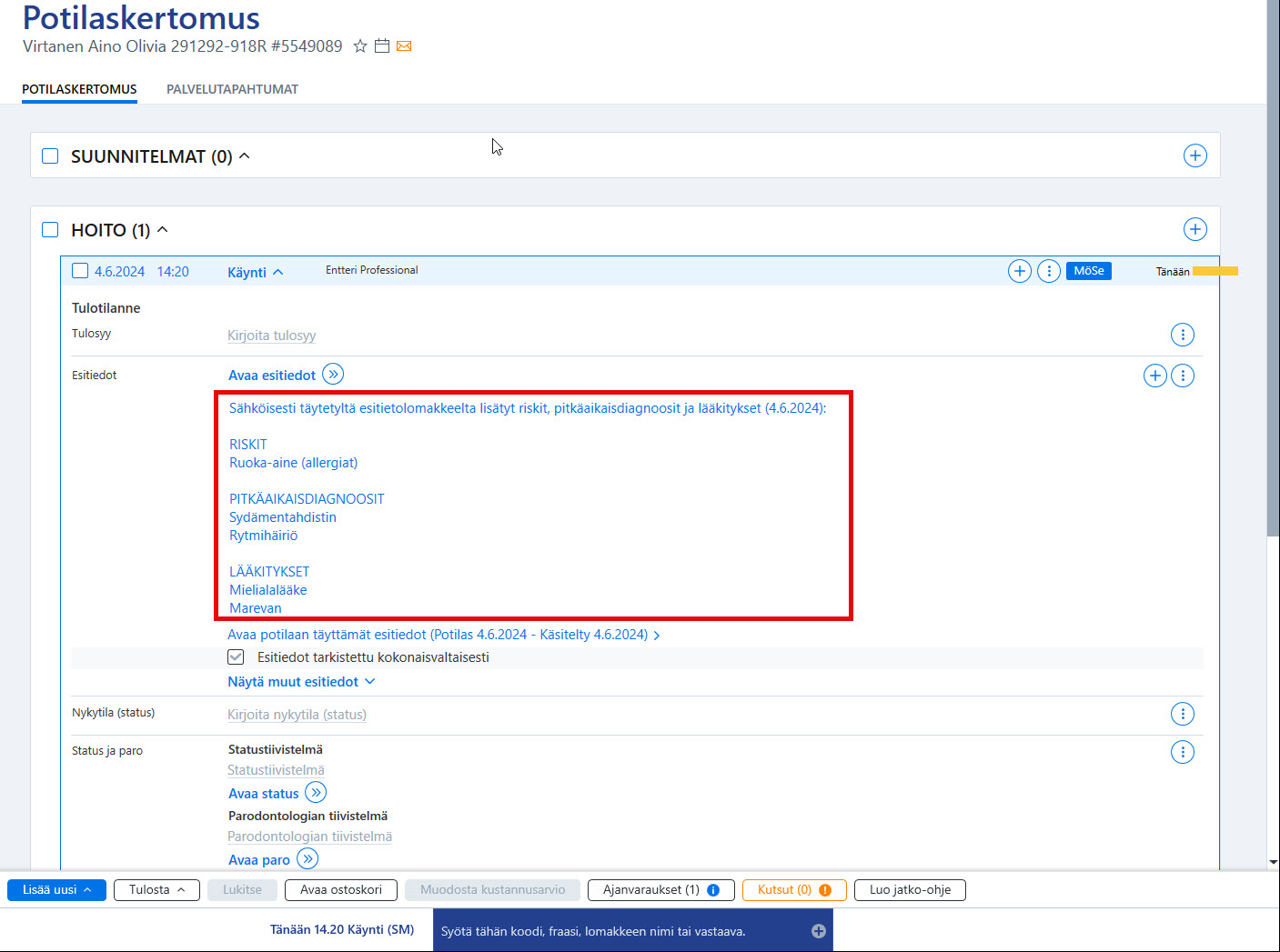This screenshot has width=1280, height=952.
Task: Select the Potilaskertomus tab
Action: pos(79,89)
